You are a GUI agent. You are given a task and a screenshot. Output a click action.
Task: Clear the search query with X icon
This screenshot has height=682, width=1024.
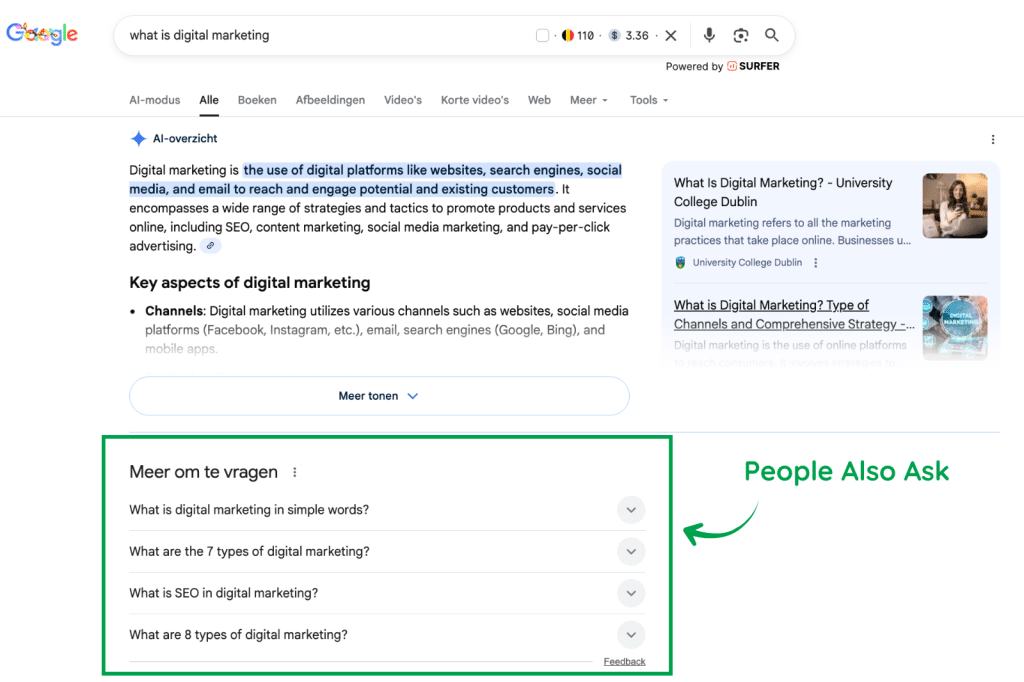point(671,36)
